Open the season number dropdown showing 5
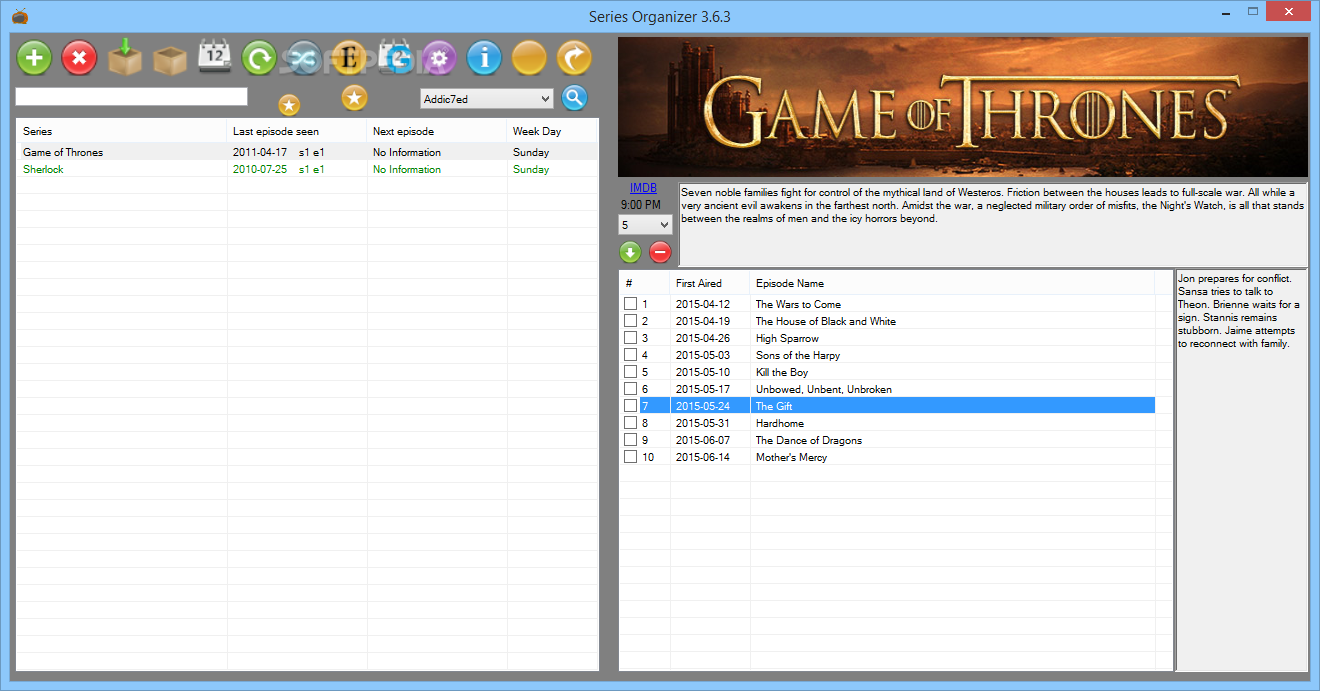The width and height of the screenshot is (1320, 691). tap(645, 225)
